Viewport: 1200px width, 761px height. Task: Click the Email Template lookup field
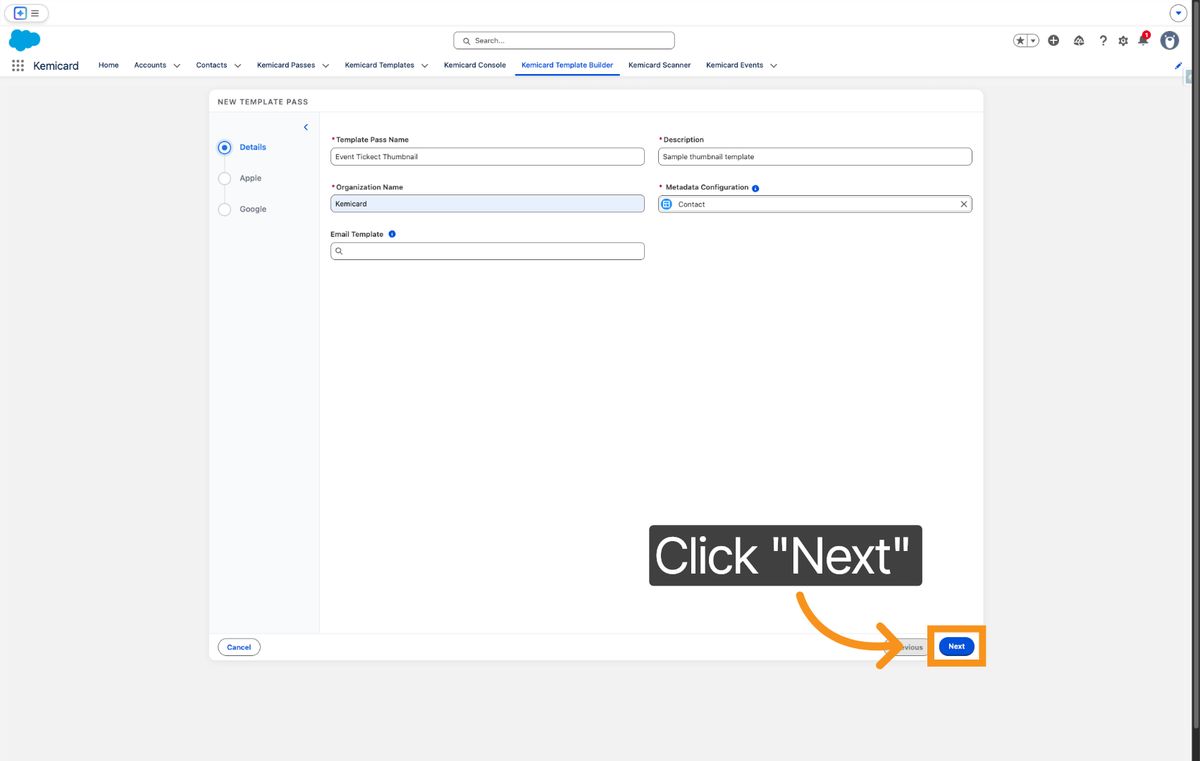pos(487,251)
